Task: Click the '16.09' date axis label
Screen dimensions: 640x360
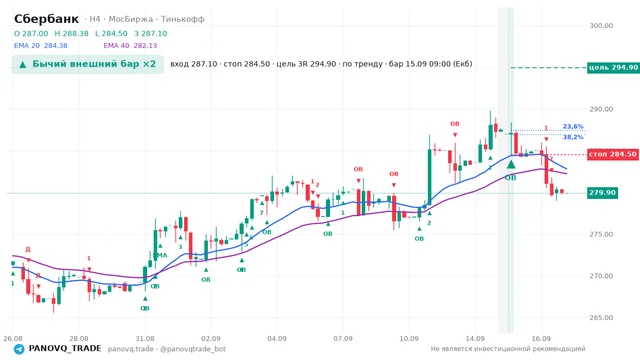Action: [x=541, y=338]
